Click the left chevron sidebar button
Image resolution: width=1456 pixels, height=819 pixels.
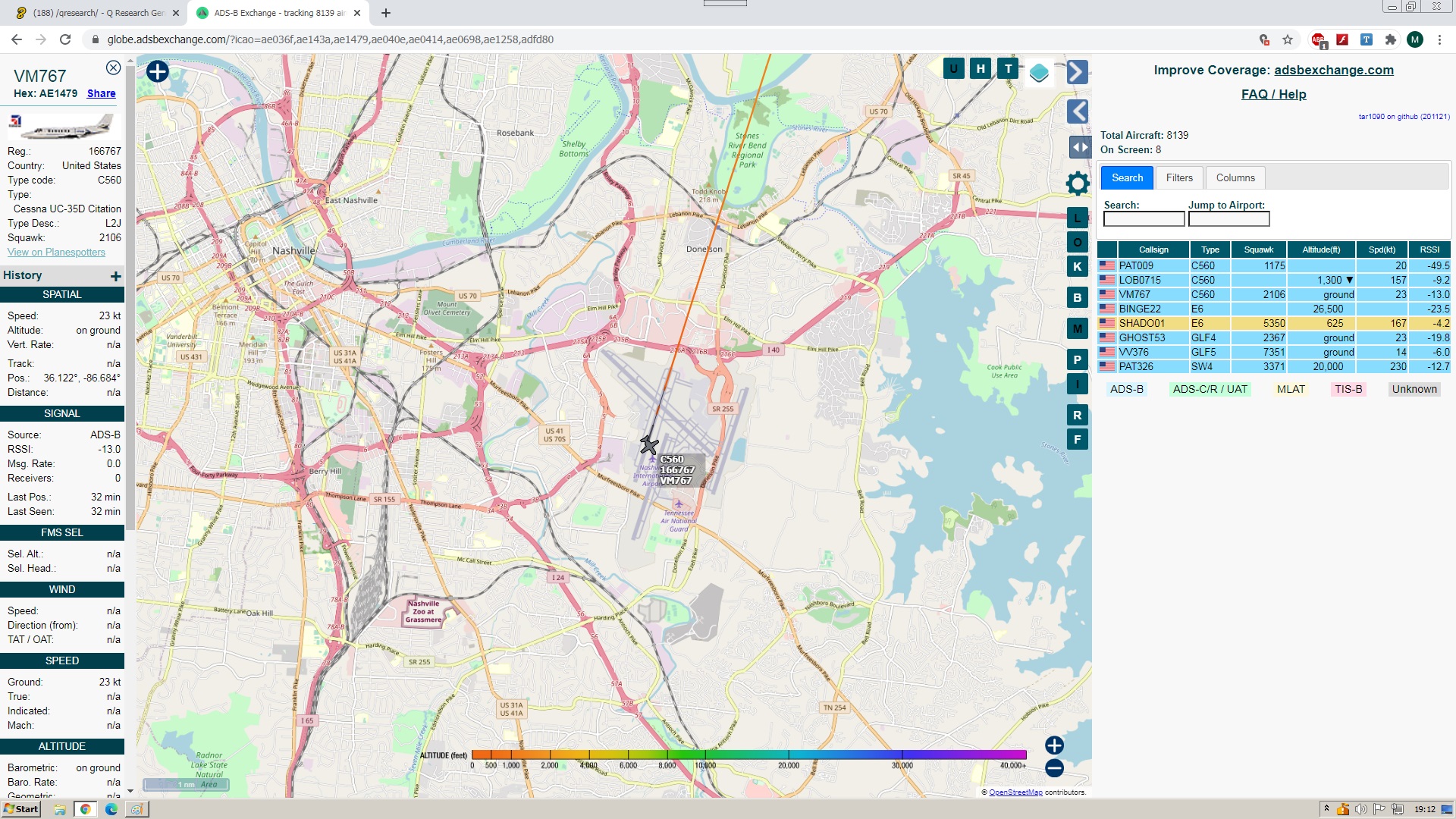[1077, 111]
